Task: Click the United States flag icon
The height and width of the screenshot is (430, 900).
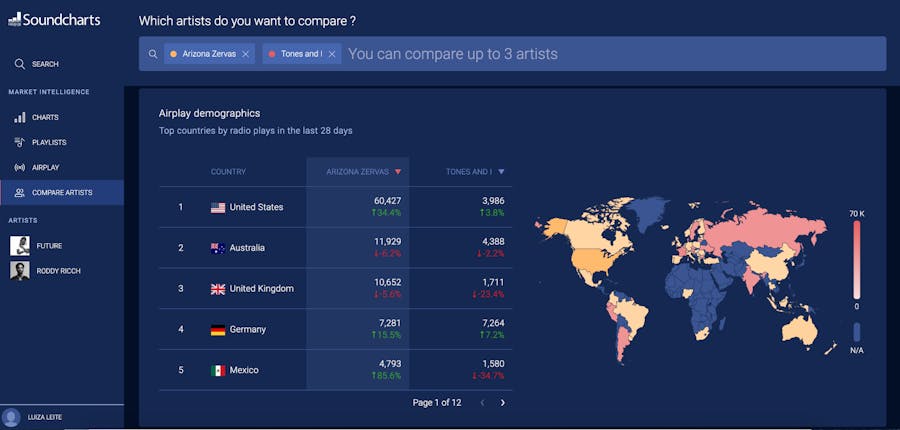Action: [x=218, y=208]
